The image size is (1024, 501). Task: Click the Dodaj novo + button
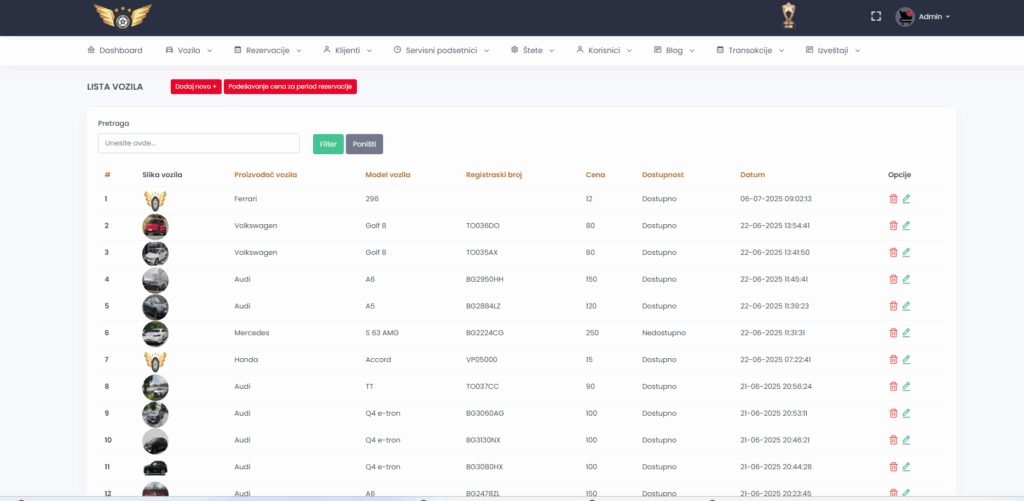(196, 87)
